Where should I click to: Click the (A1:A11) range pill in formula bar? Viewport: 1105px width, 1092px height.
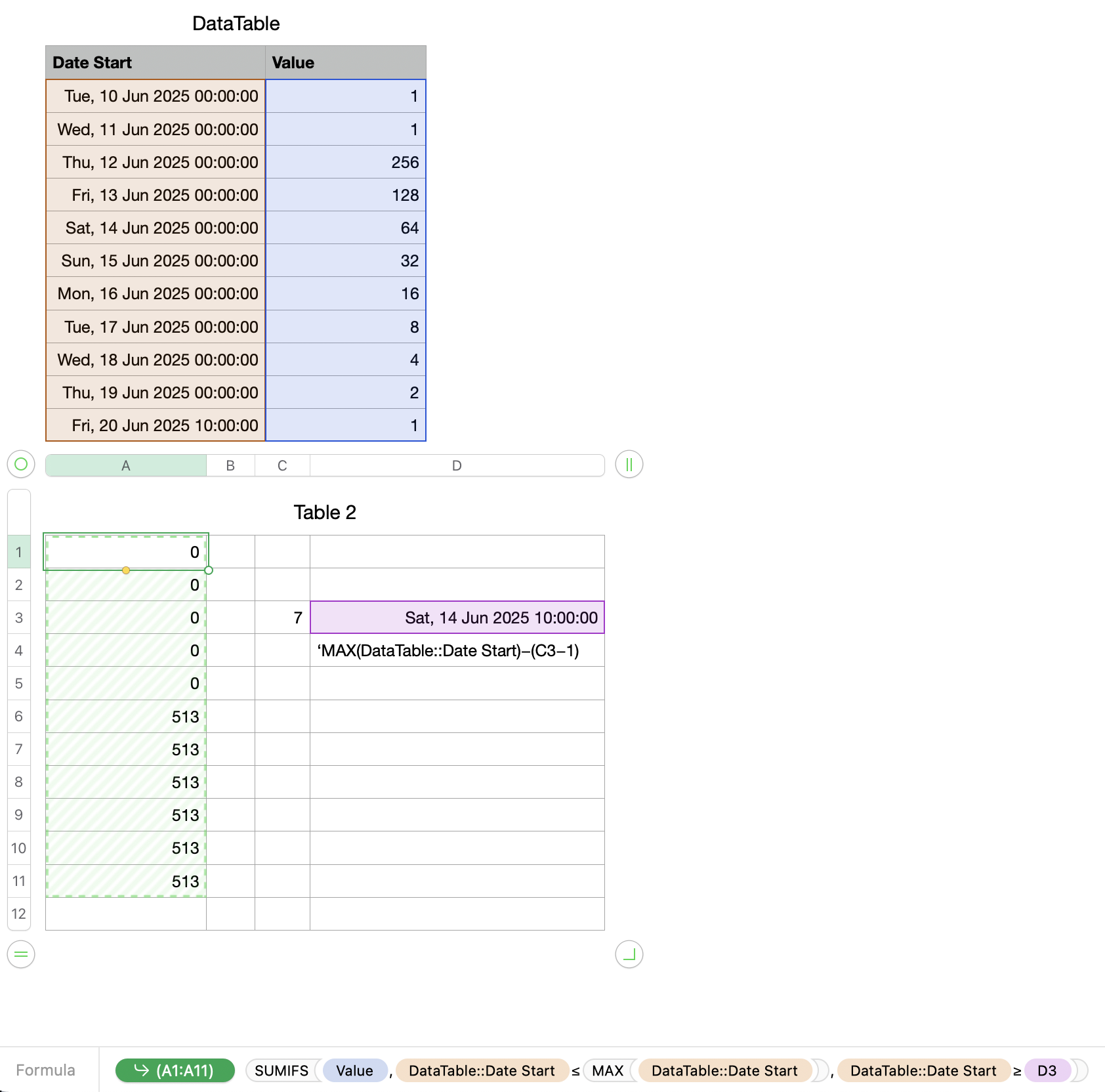point(175,1070)
